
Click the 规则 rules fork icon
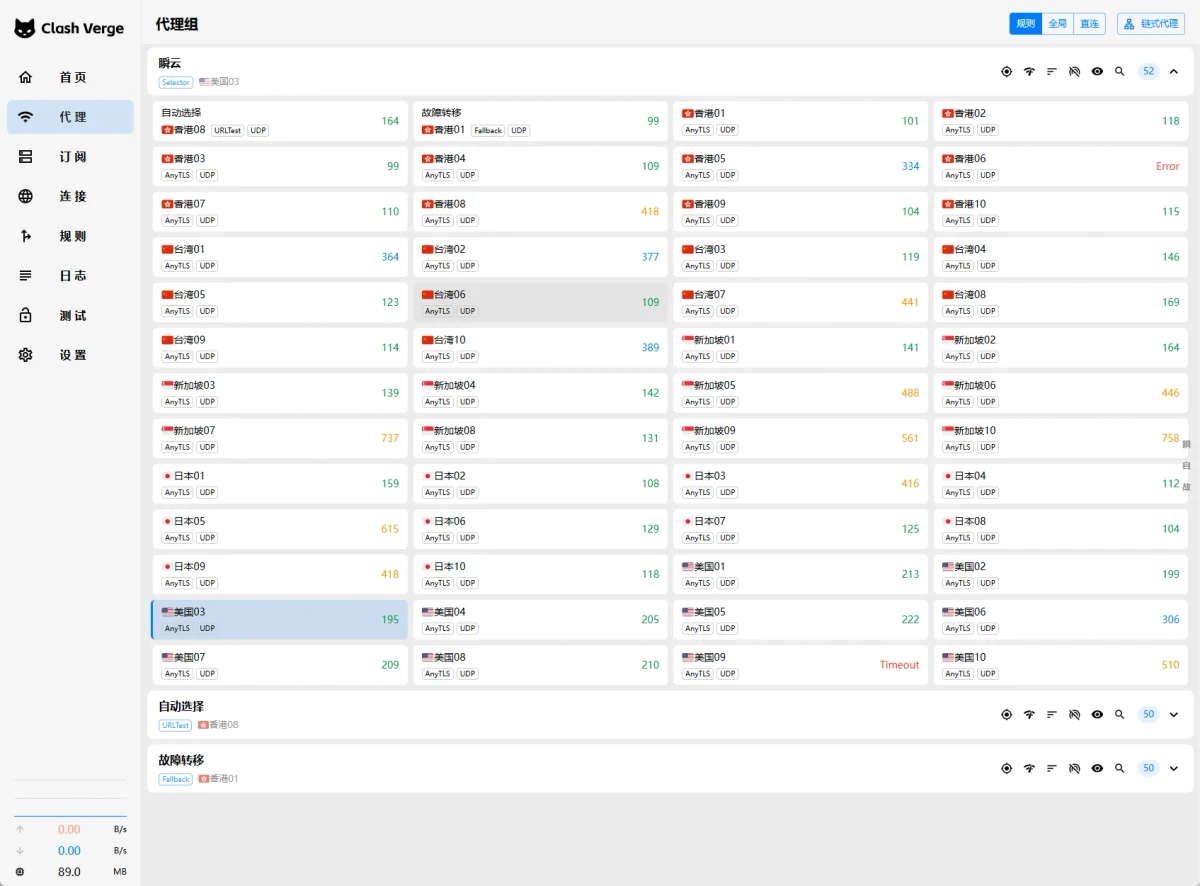26,236
